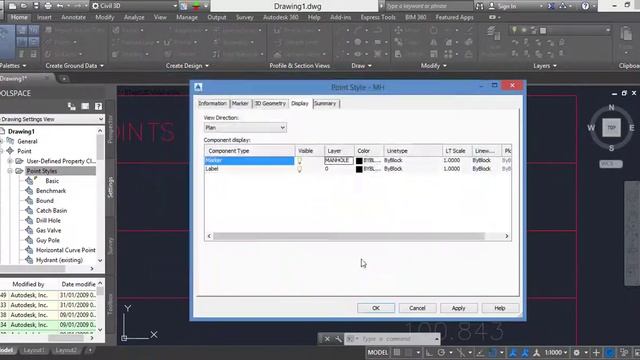This screenshot has width=640, height=360.
Task: Click the Plot printer icon in quick access toolbar
Action: 48,6
